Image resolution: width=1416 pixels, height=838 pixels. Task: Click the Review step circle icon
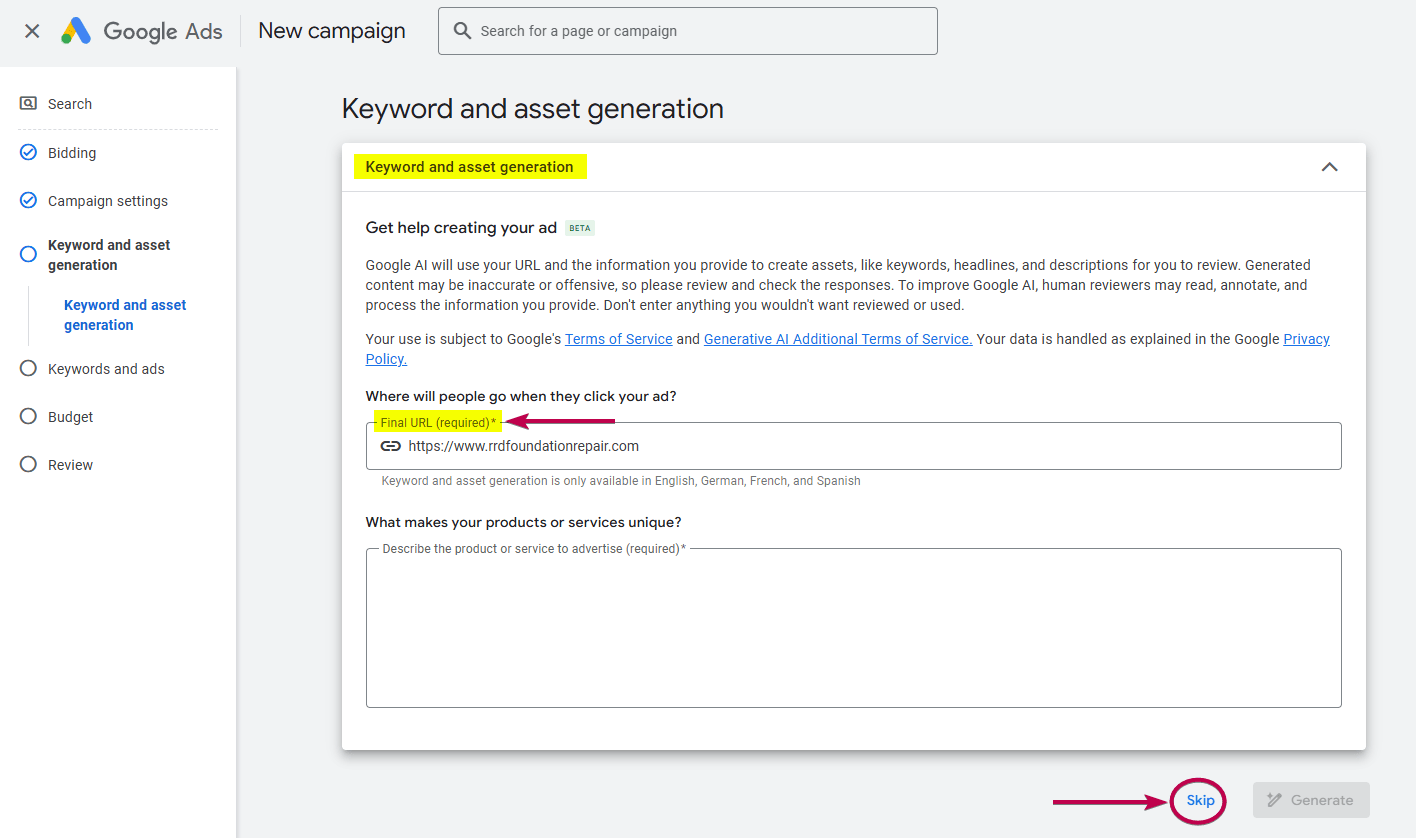28,464
